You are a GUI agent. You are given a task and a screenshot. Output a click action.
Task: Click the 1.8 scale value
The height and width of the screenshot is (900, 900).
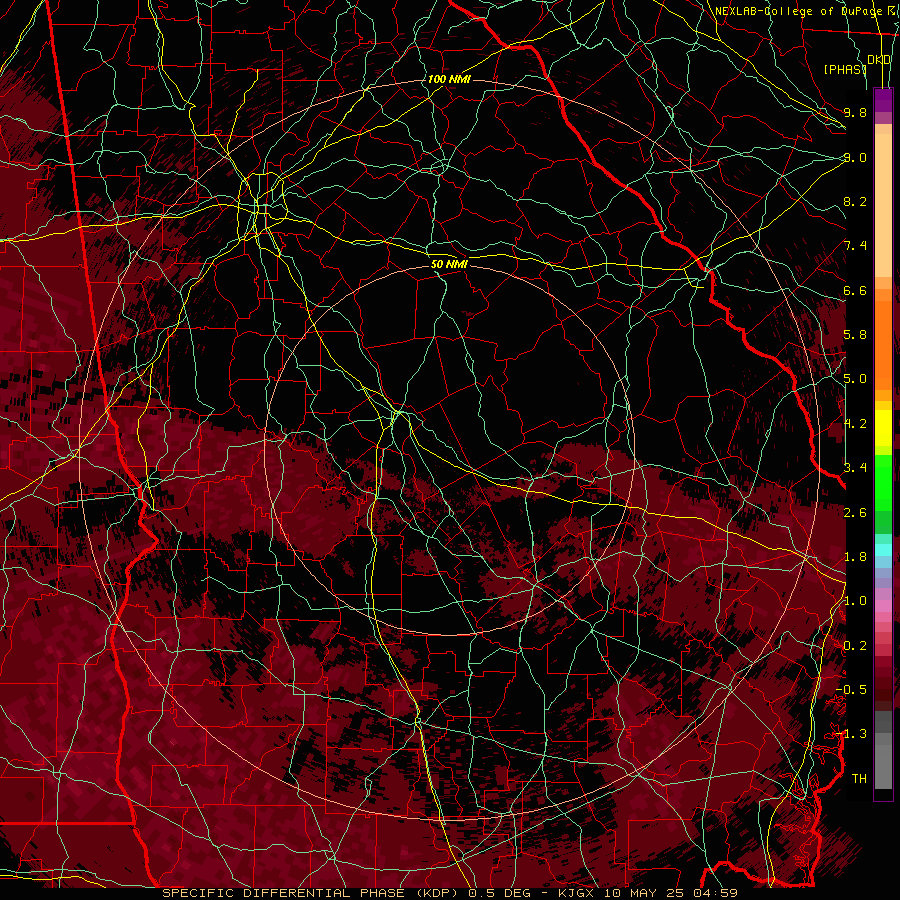click(855, 557)
